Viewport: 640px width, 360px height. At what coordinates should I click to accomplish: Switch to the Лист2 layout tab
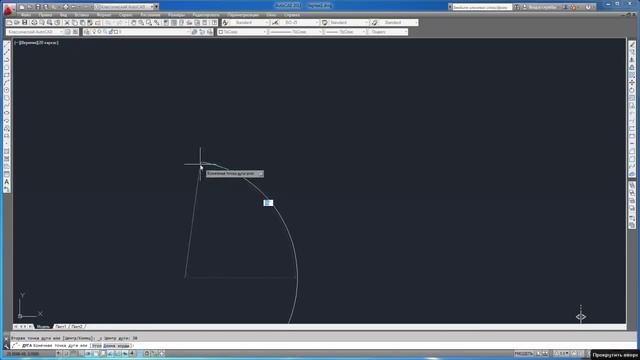[77, 327]
